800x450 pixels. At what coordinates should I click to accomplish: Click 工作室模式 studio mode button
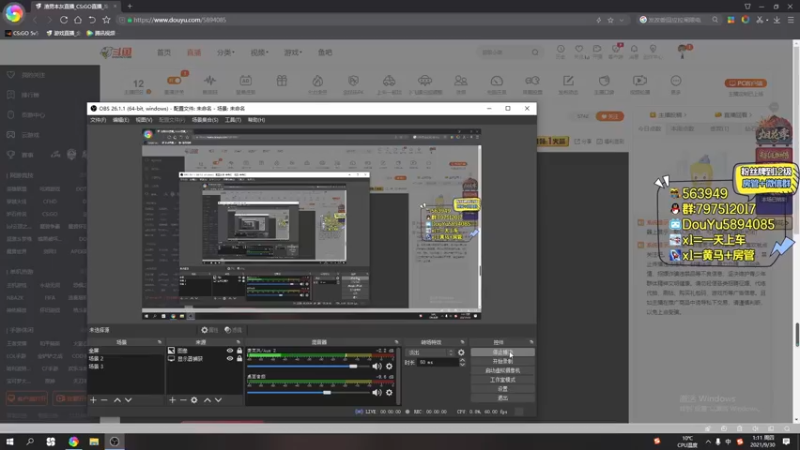coord(503,380)
